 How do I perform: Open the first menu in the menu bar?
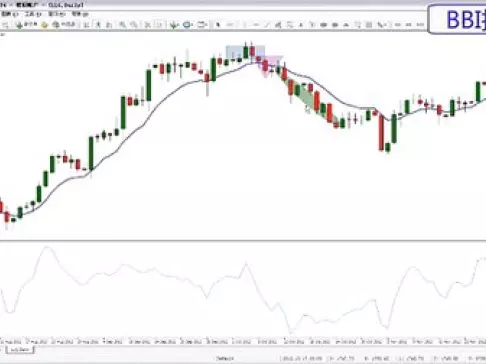tap(9, 14)
